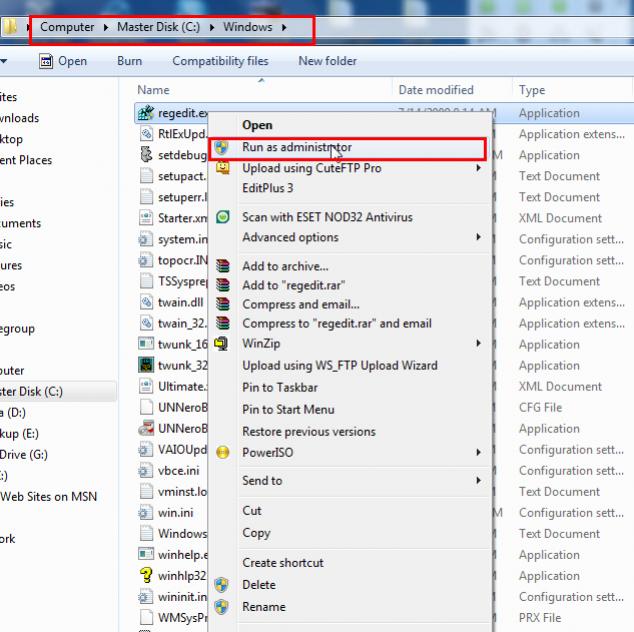Click the Burn toolbar button
The width and height of the screenshot is (634, 632).
tap(129, 61)
